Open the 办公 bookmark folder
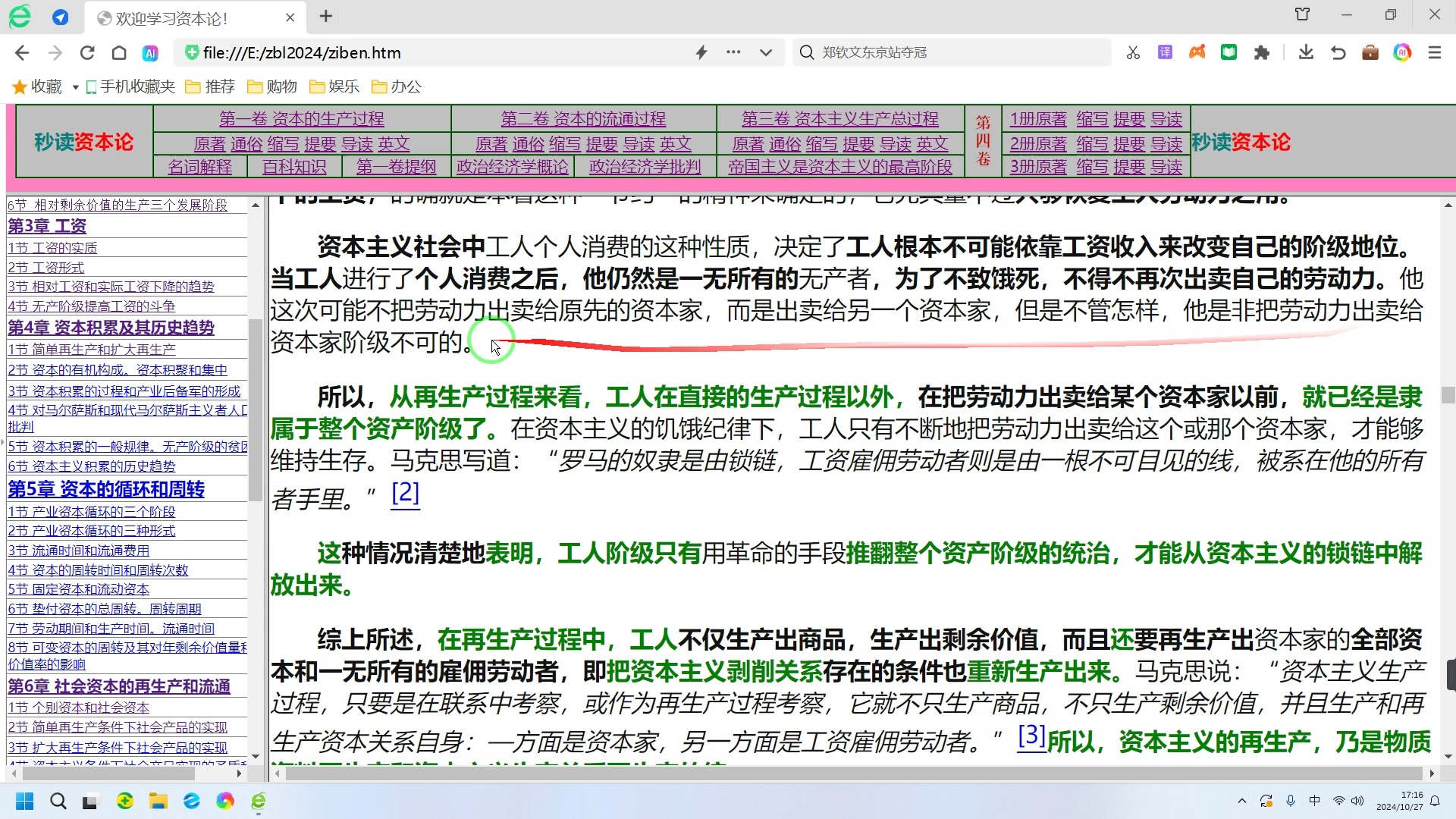 click(397, 86)
